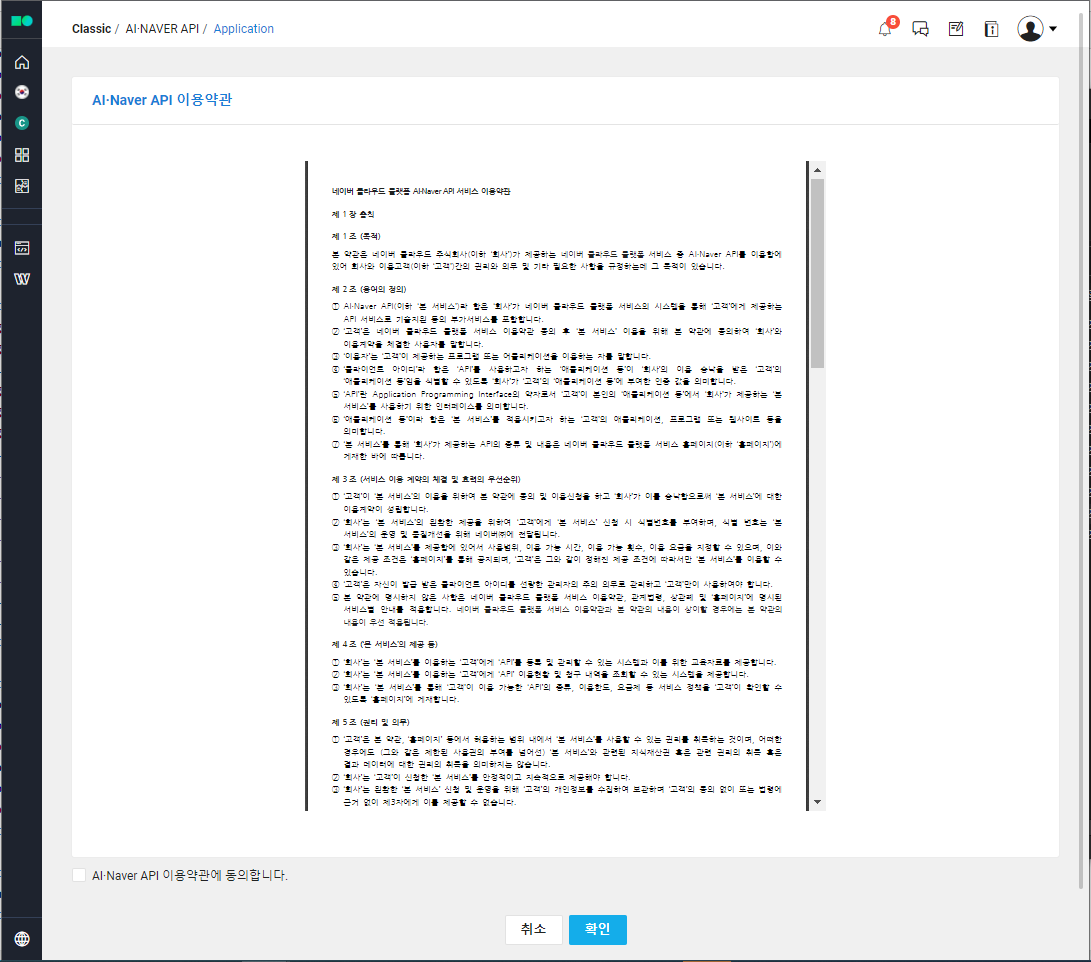Click the Naver Cloud logo in sidebar
Screen dimensions: 1091x962
tap(22, 21)
